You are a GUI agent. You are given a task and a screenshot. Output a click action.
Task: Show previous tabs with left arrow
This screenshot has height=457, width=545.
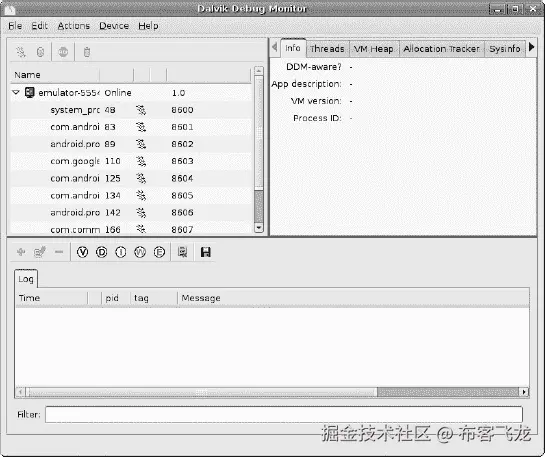[x=275, y=47]
